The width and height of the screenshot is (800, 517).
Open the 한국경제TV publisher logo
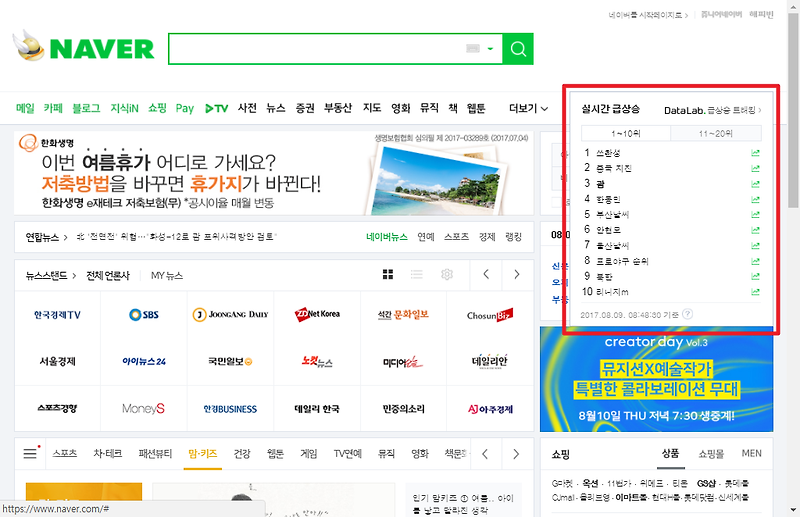(x=57, y=315)
